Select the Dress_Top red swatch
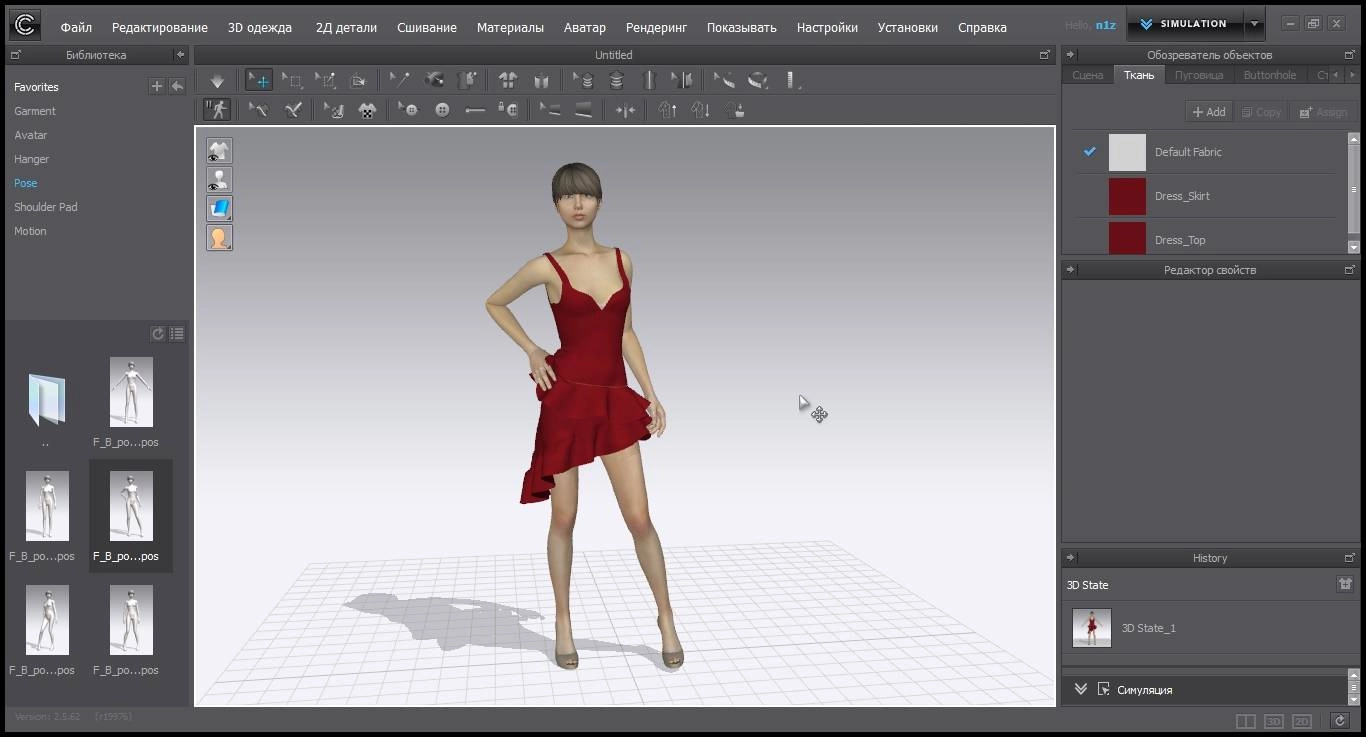Screen dimensions: 1366x737 1127,237
